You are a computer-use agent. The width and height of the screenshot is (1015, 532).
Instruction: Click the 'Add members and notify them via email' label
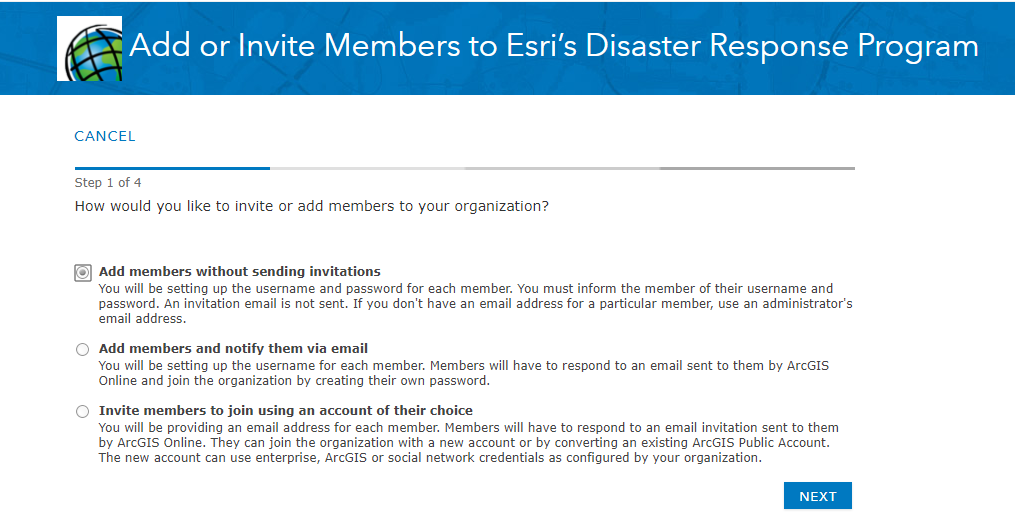pos(233,348)
